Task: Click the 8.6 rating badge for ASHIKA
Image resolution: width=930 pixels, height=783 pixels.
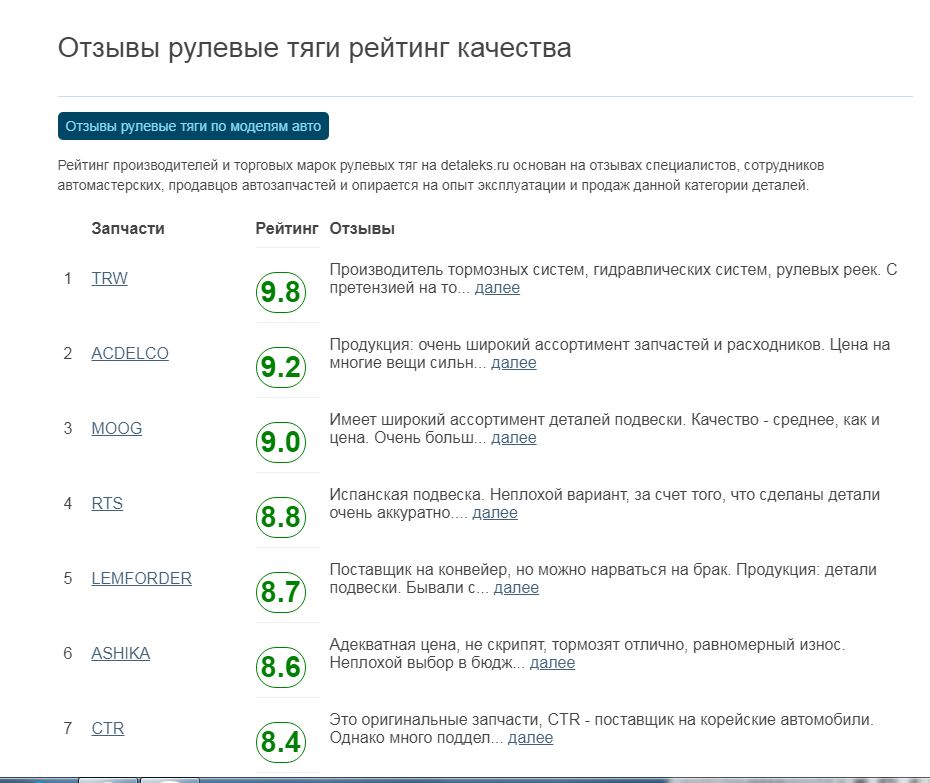Action: tap(281, 667)
